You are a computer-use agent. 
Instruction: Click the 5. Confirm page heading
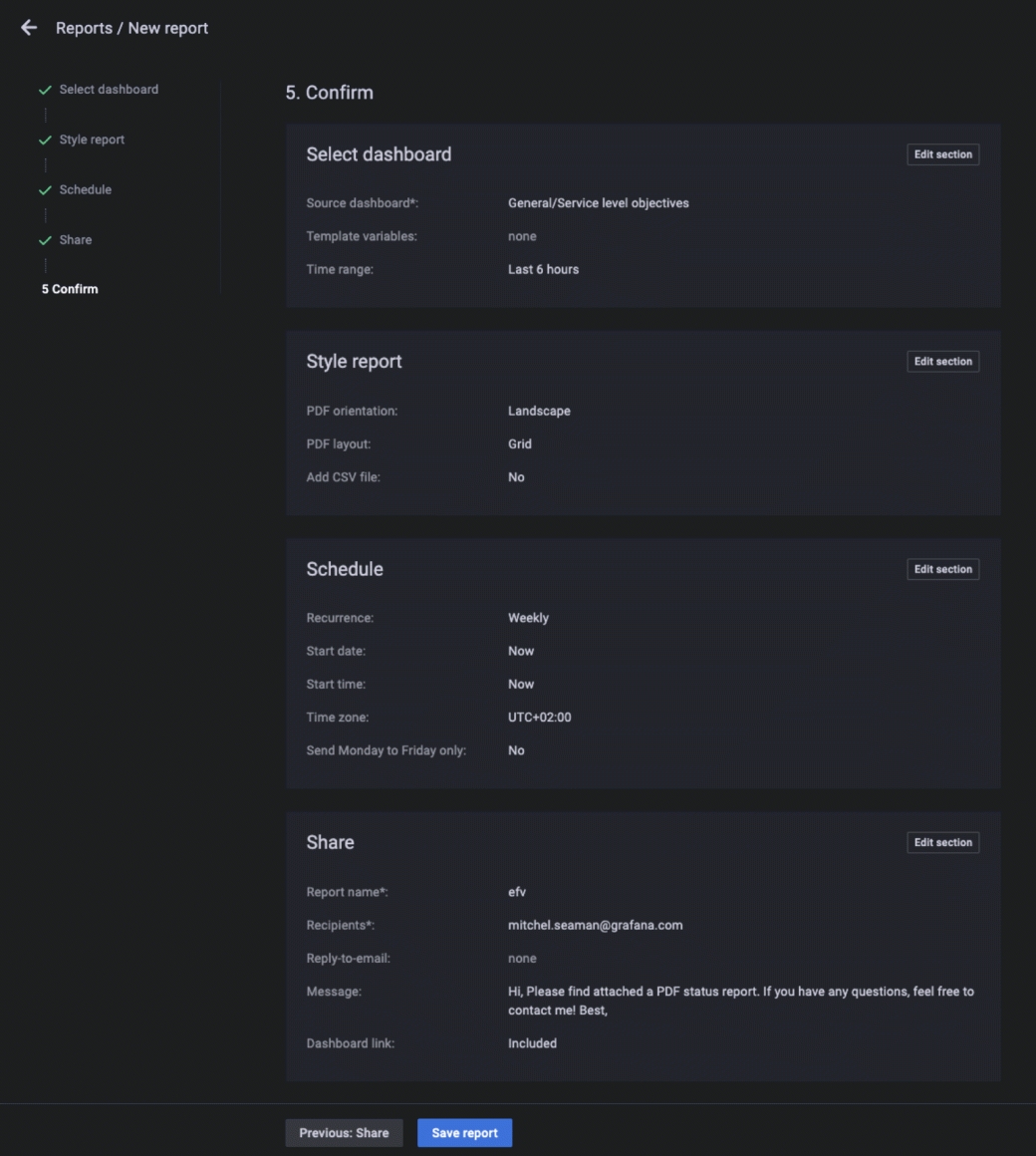pyautogui.click(x=329, y=93)
